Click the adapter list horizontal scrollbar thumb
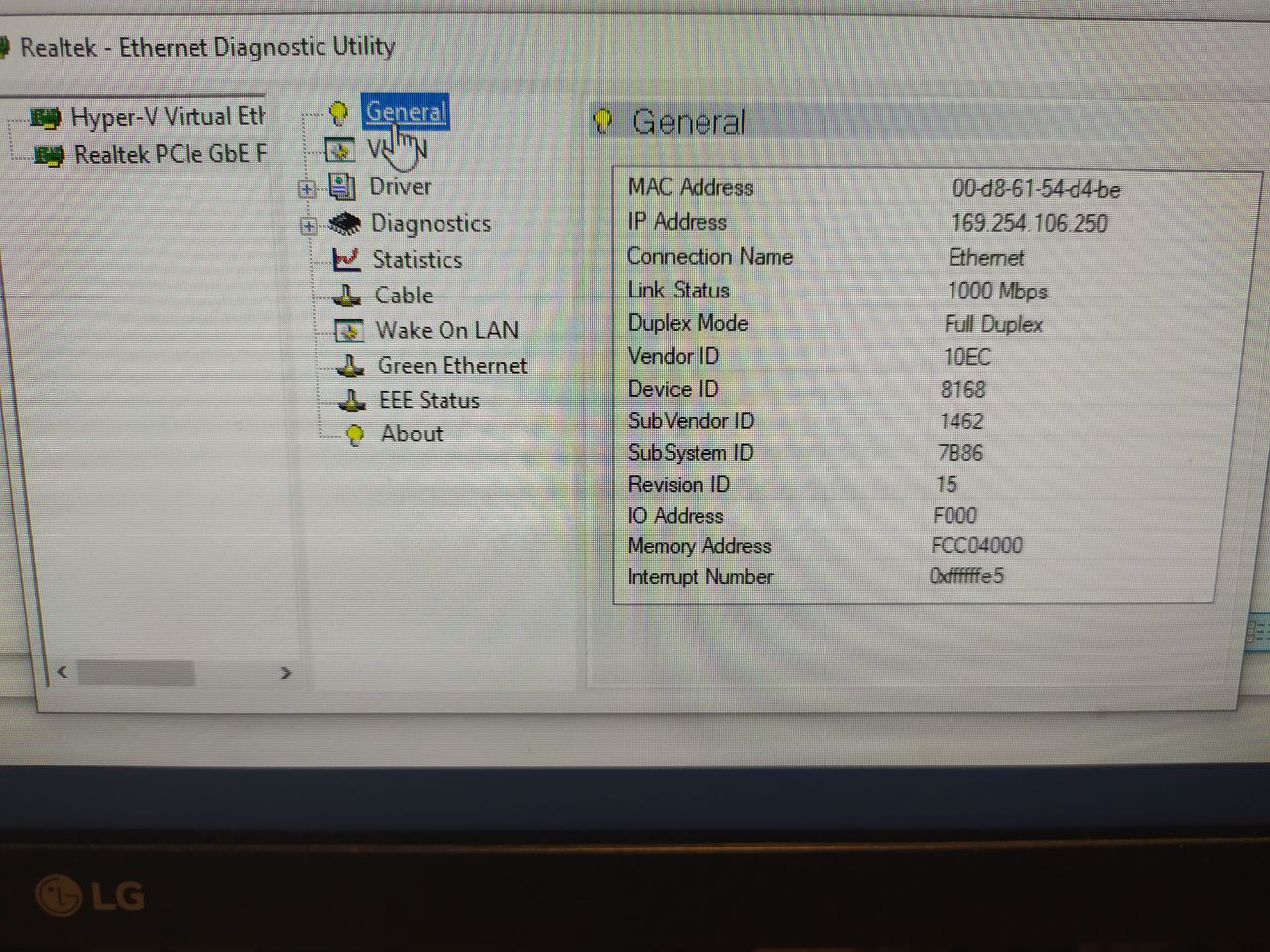 [x=136, y=674]
